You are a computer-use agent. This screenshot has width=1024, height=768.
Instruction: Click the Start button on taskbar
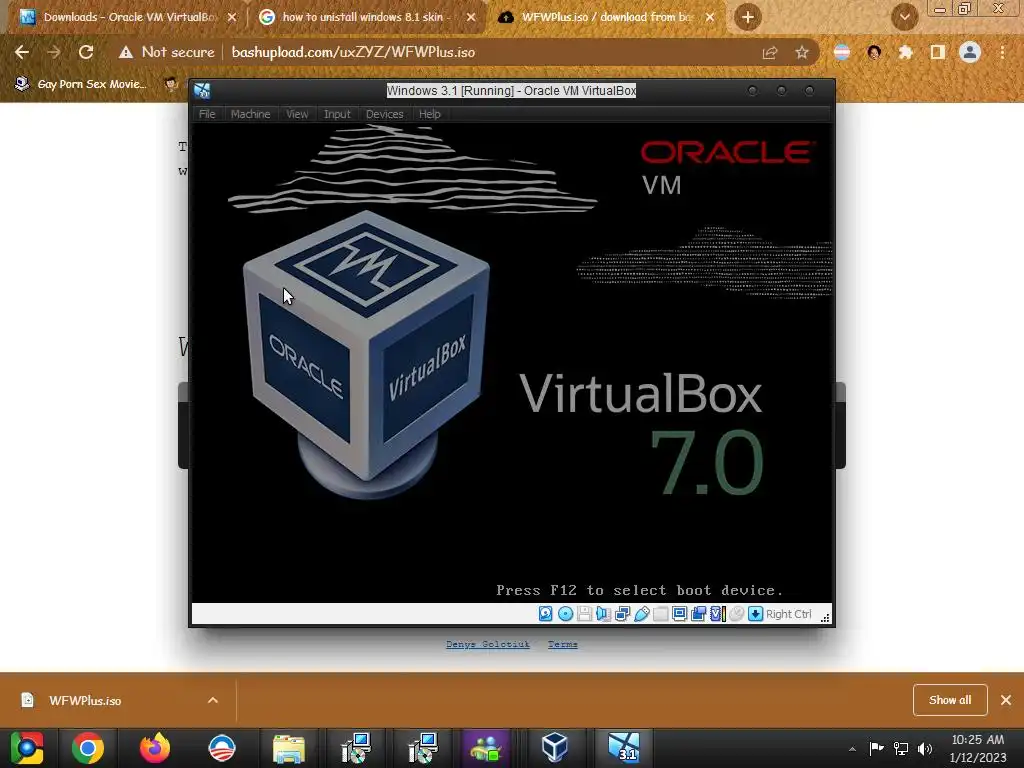(x=27, y=748)
